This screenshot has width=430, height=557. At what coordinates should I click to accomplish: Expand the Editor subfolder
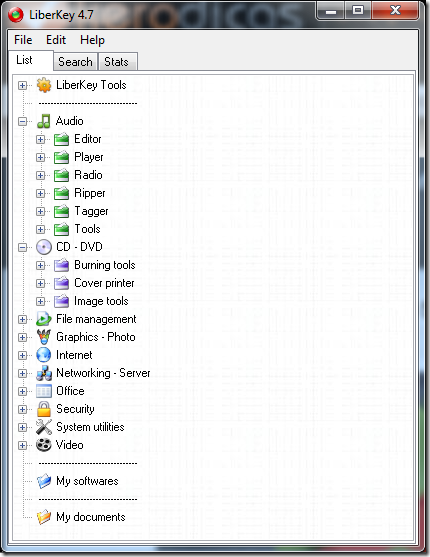41,139
